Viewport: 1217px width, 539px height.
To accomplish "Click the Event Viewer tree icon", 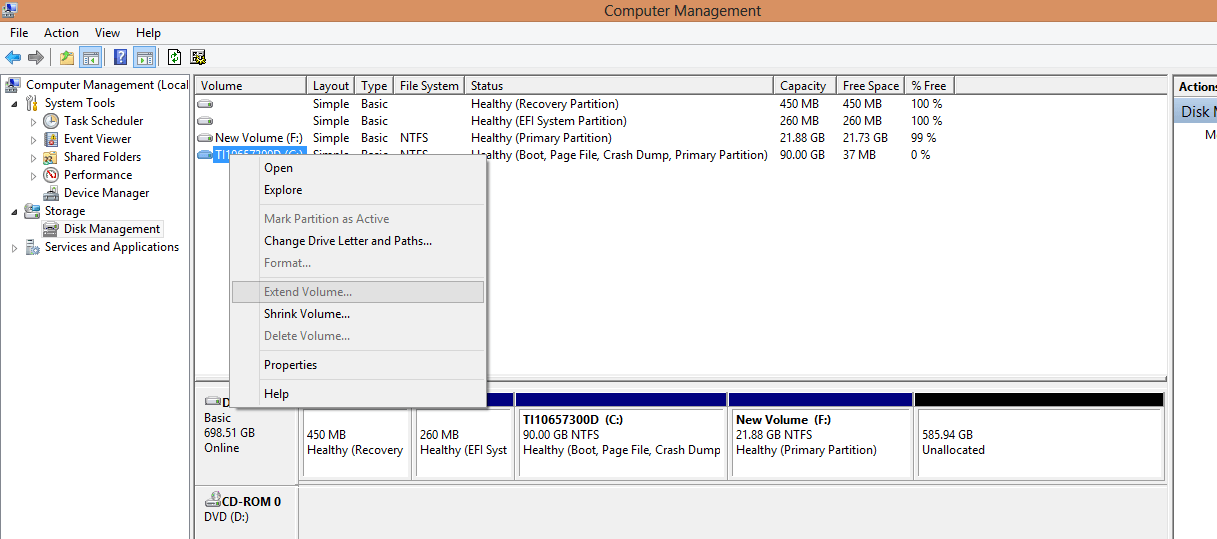I will (51, 139).
